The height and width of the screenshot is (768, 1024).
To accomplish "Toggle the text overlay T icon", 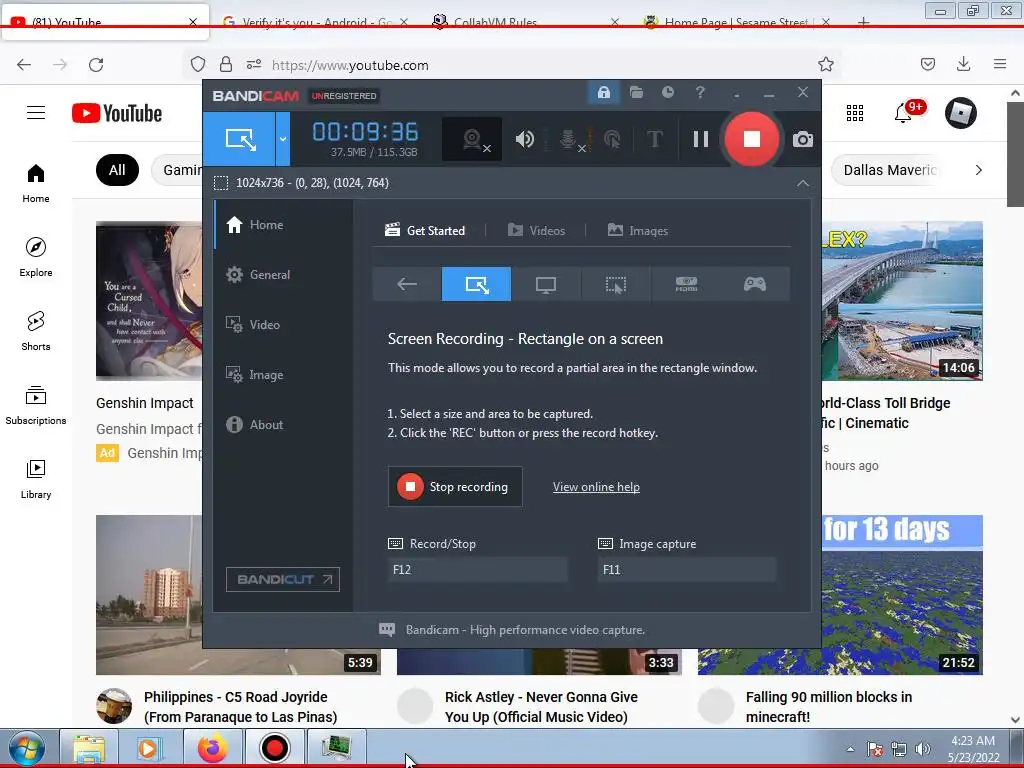I will (654, 139).
